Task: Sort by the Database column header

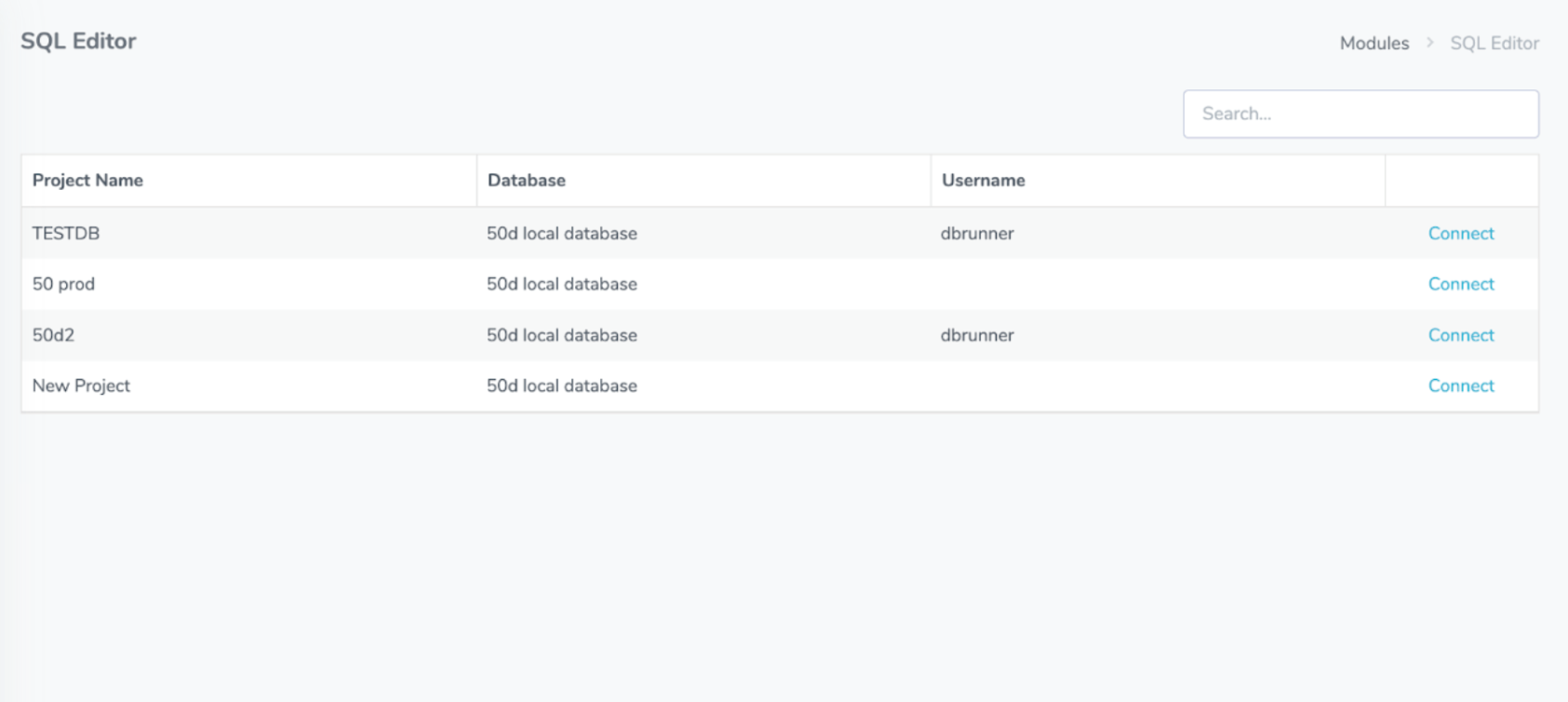Action: (x=526, y=181)
